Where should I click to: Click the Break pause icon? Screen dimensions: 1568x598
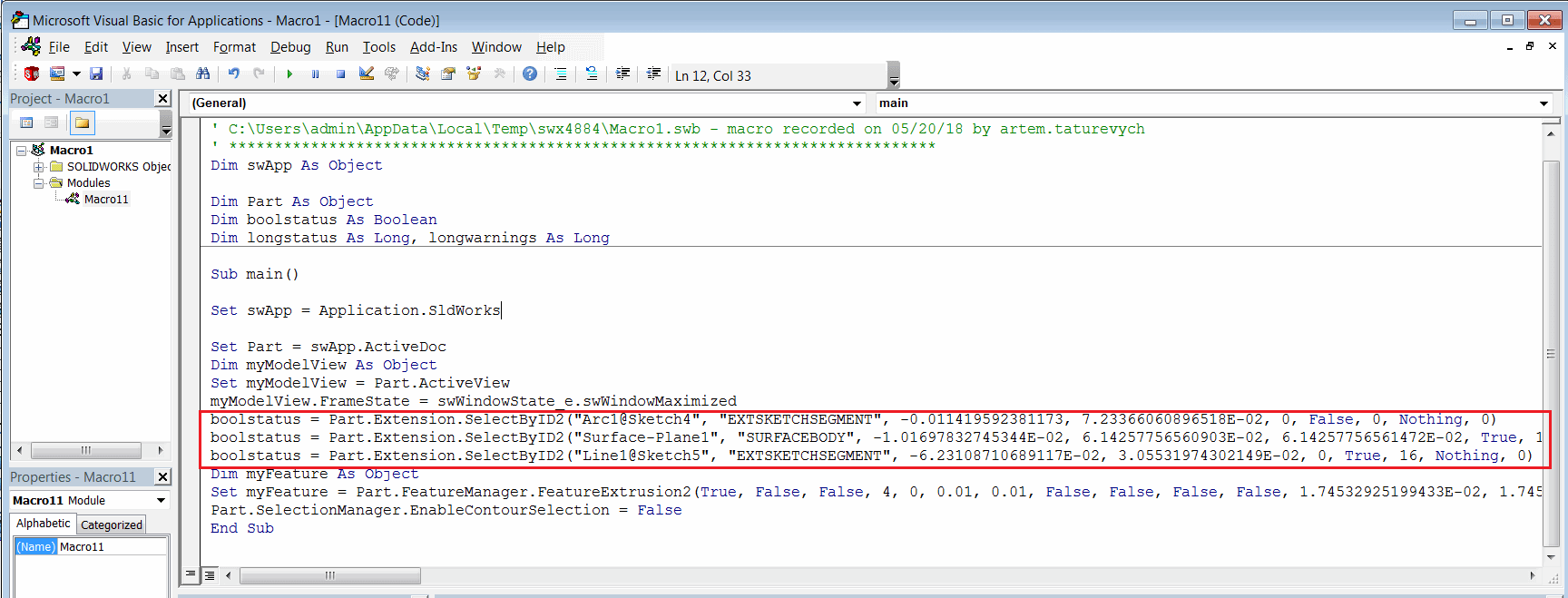(x=315, y=74)
